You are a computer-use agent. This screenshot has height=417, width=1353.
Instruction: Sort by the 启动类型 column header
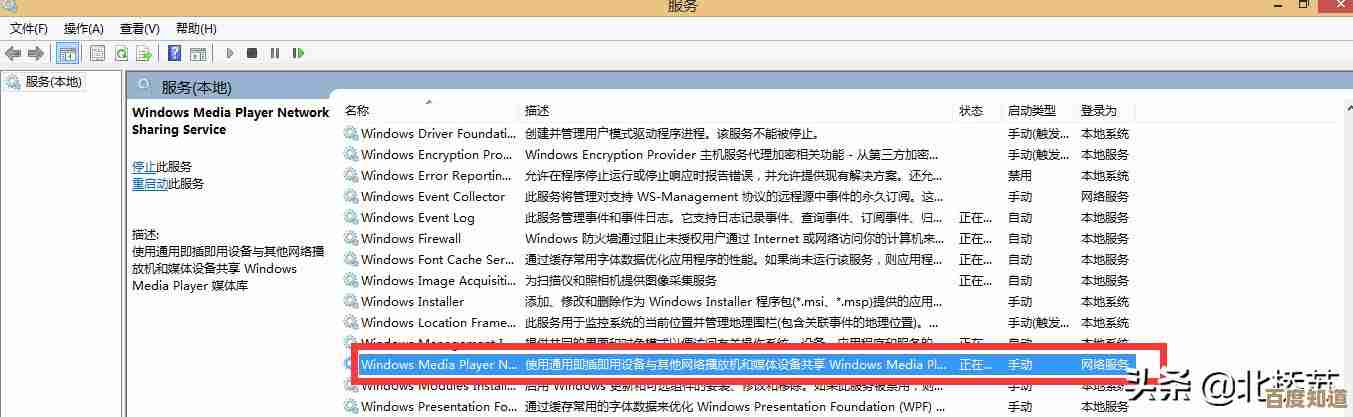pyautogui.click(x=1031, y=111)
